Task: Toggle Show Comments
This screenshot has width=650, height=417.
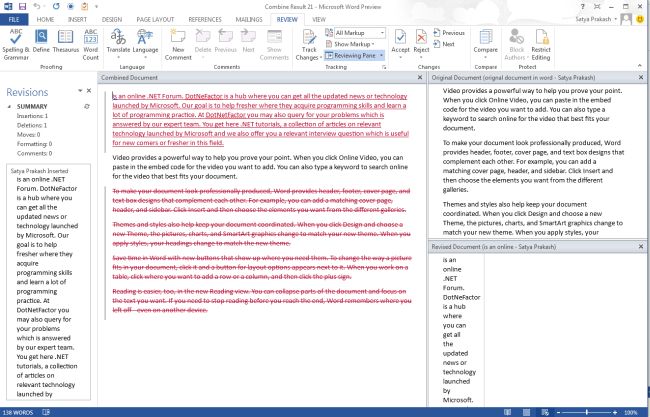Action: [x=274, y=45]
